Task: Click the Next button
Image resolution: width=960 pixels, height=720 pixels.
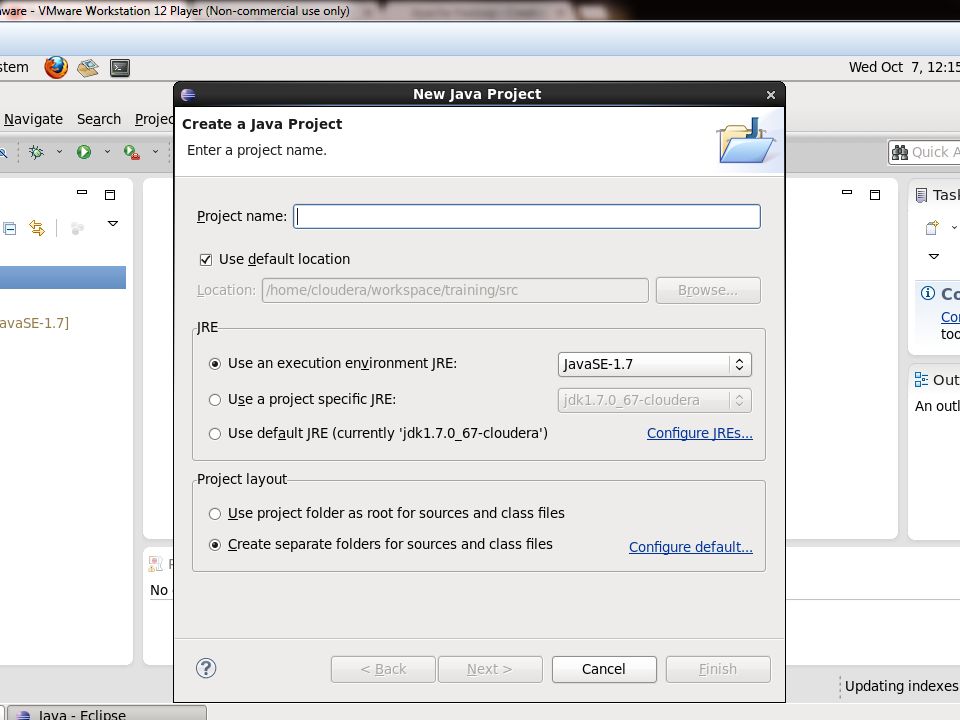Action: tap(490, 669)
